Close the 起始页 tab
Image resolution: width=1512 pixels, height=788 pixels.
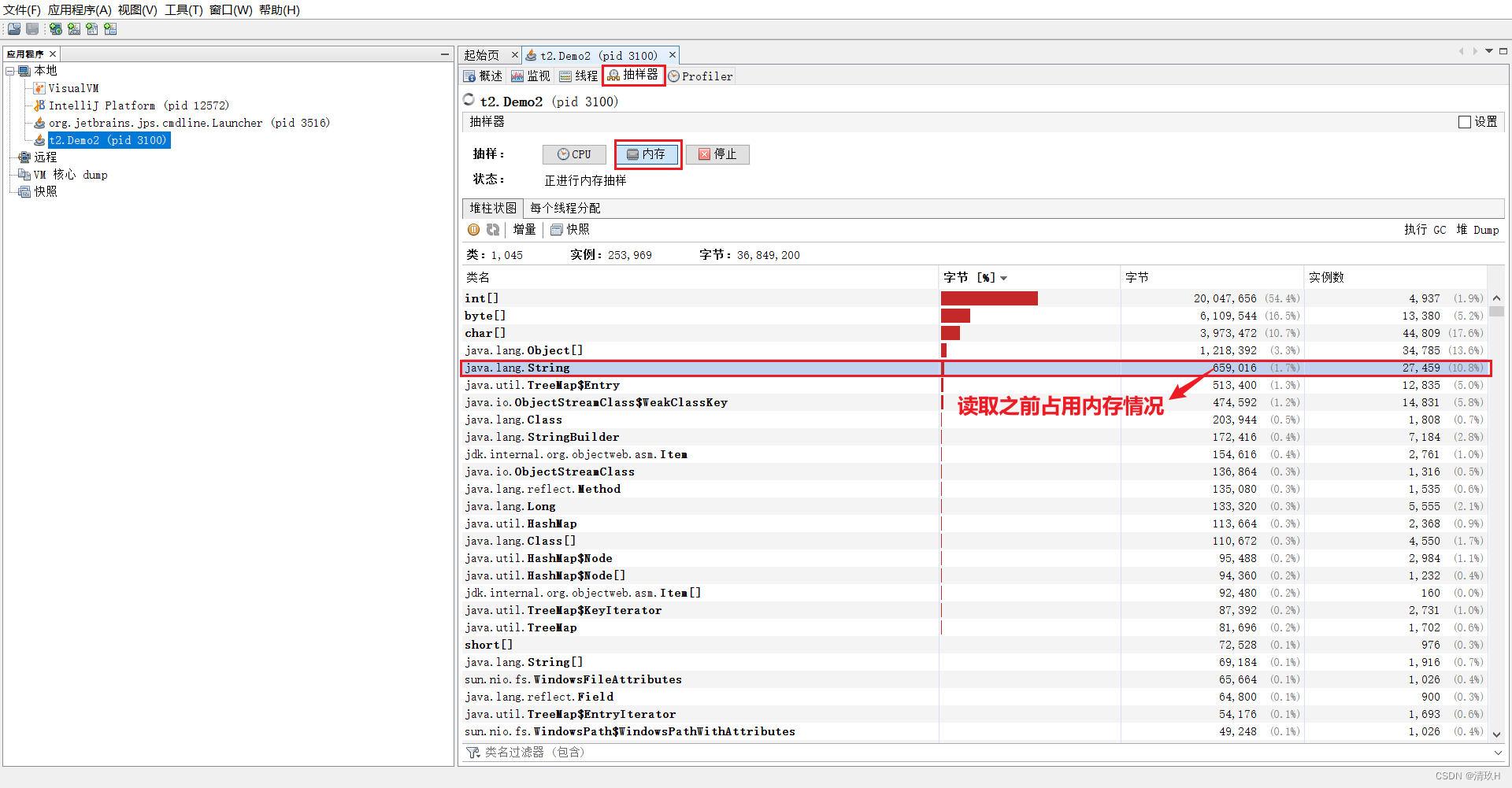[x=515, y=55]
